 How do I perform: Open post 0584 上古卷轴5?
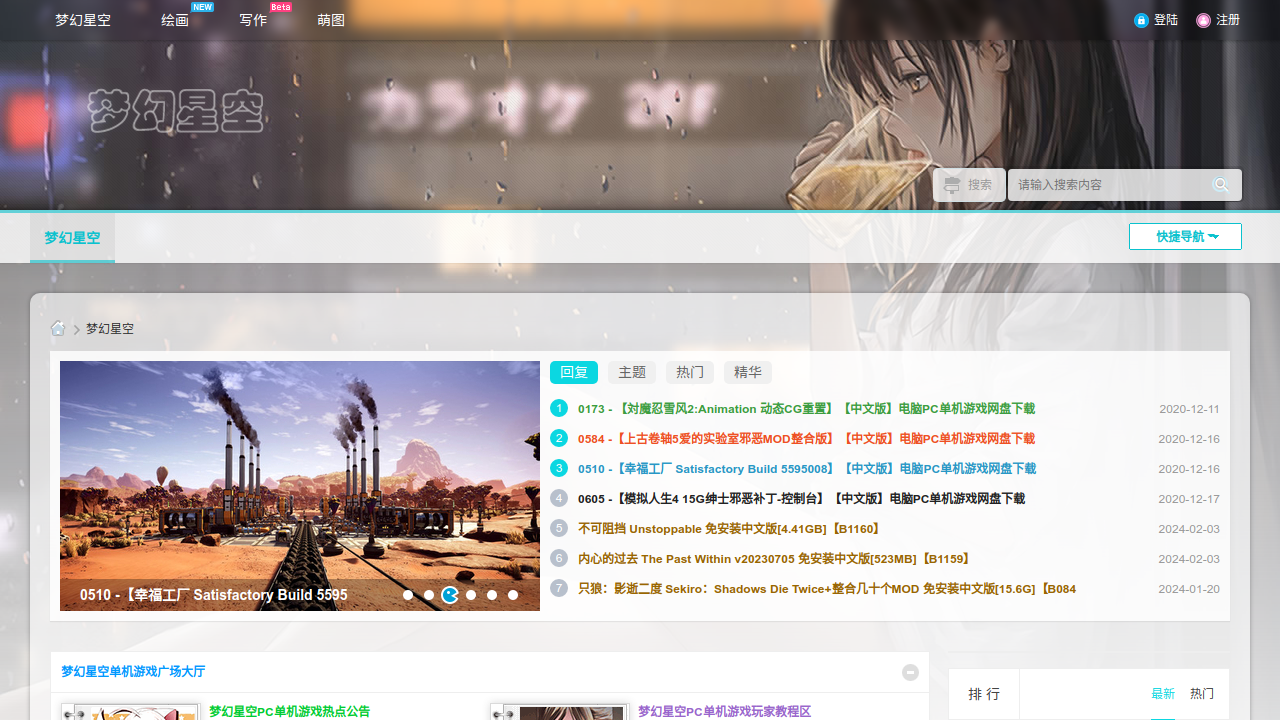(x=806, y=439)
